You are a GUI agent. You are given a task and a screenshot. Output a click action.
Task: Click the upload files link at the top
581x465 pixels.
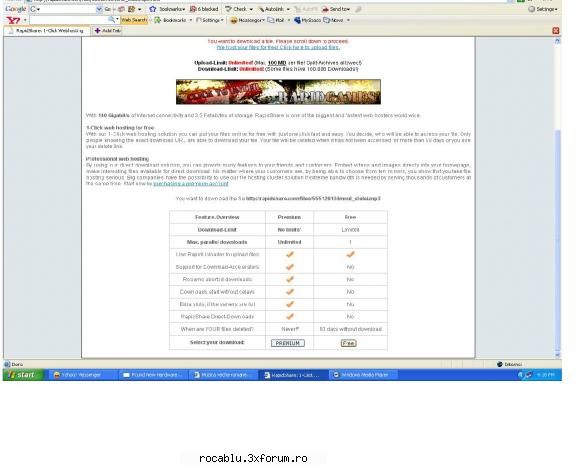278,47
